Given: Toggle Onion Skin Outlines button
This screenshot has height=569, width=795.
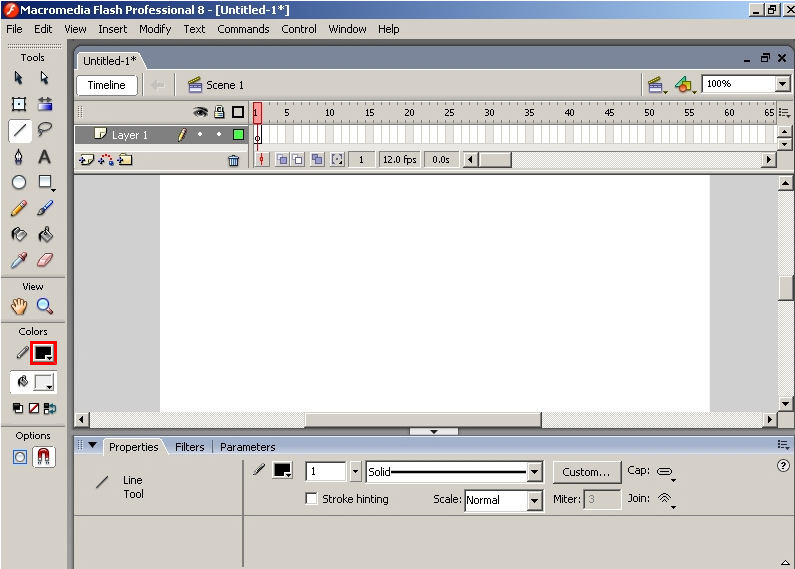Looking at the screenshot, I should (x=297, y=160).
